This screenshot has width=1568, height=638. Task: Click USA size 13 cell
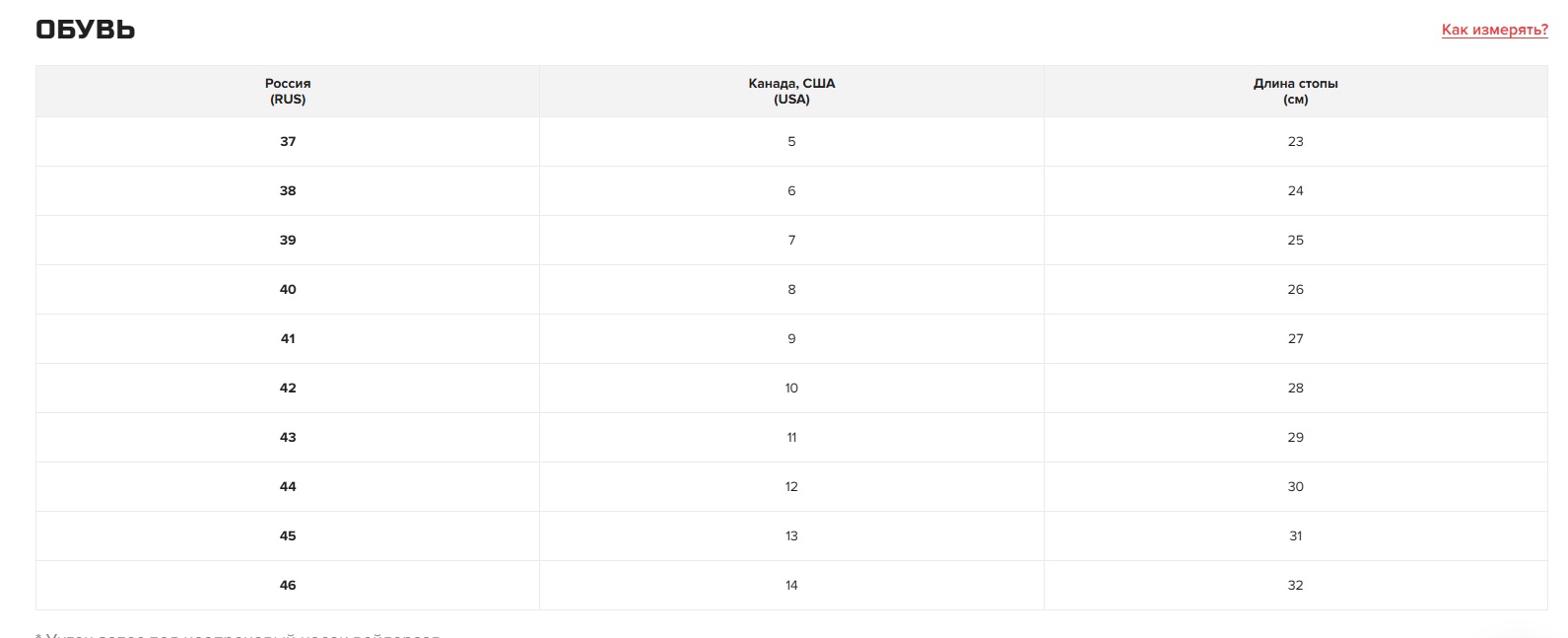791,536
